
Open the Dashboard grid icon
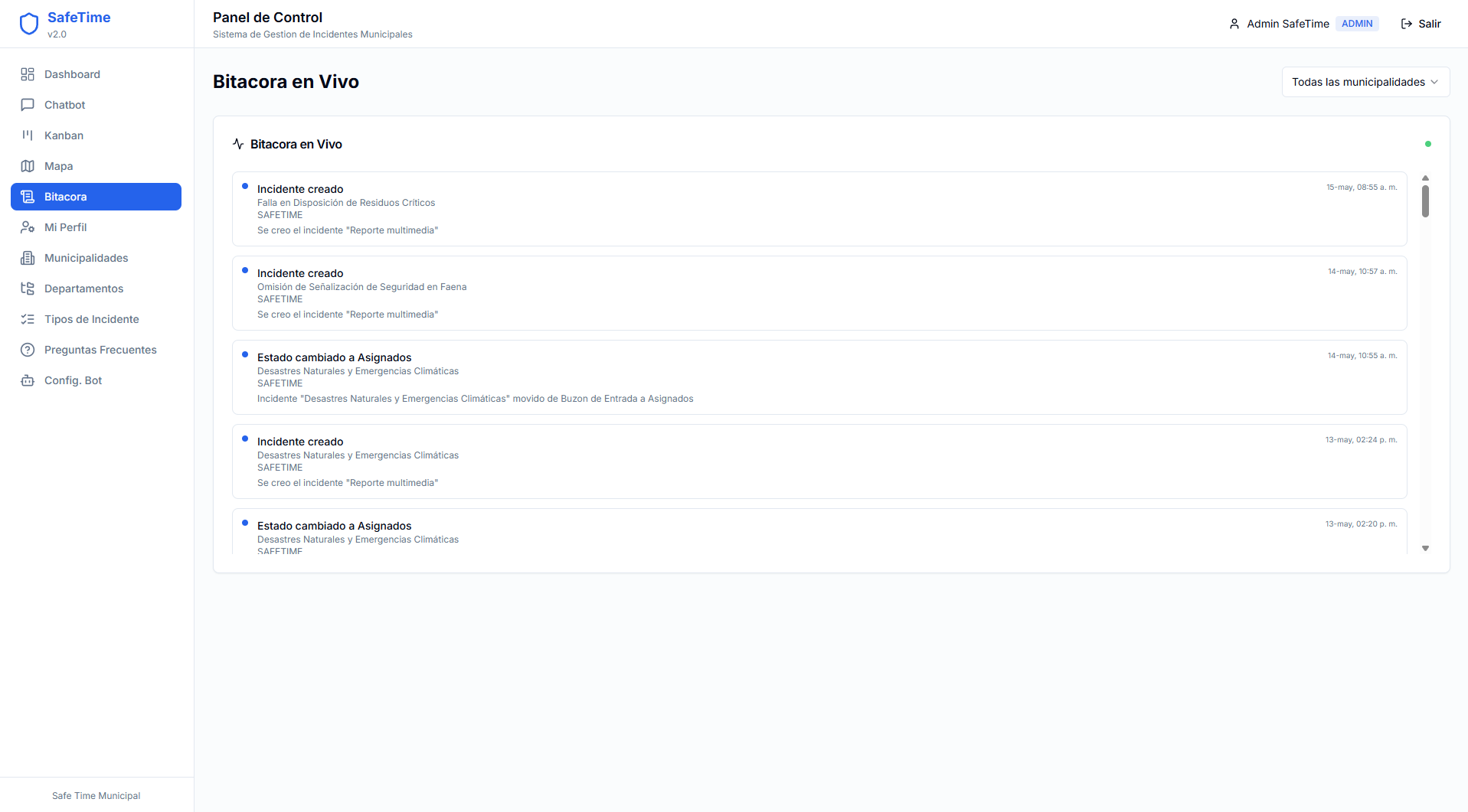tap(28, 74)
